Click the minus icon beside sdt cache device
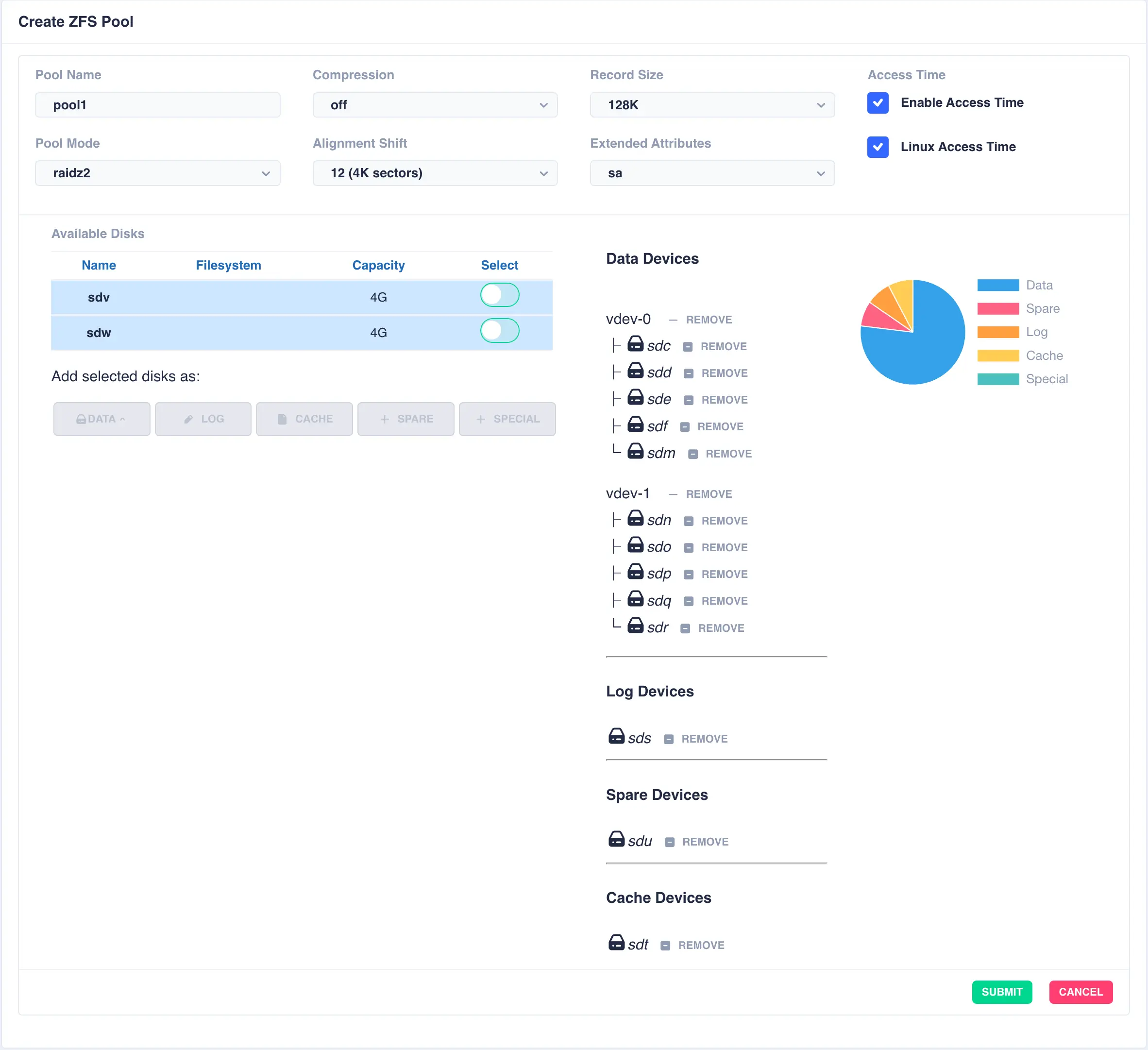The image size is (1148, 1050). (665, 946)
